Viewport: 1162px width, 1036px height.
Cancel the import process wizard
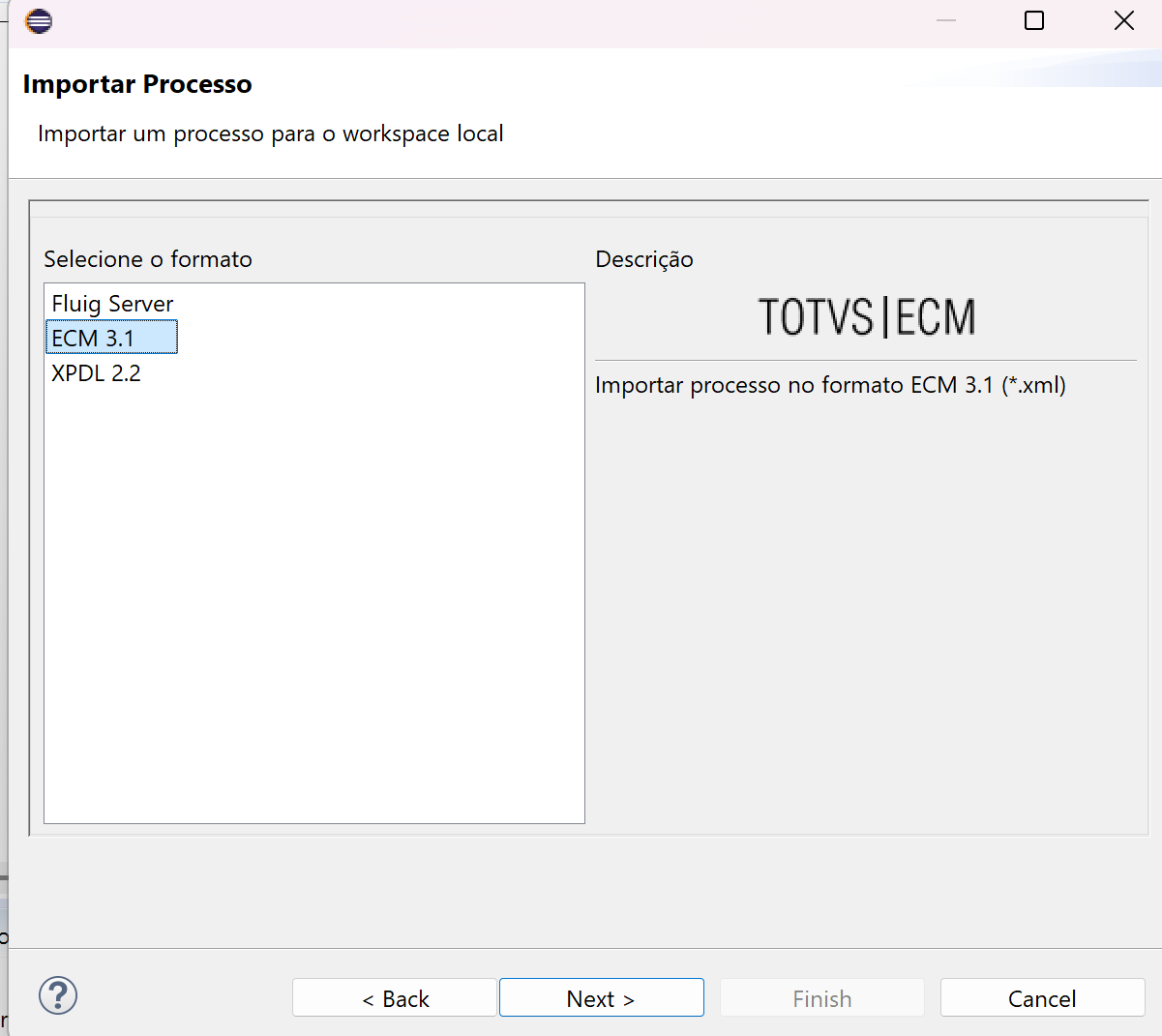point(1042,998)
